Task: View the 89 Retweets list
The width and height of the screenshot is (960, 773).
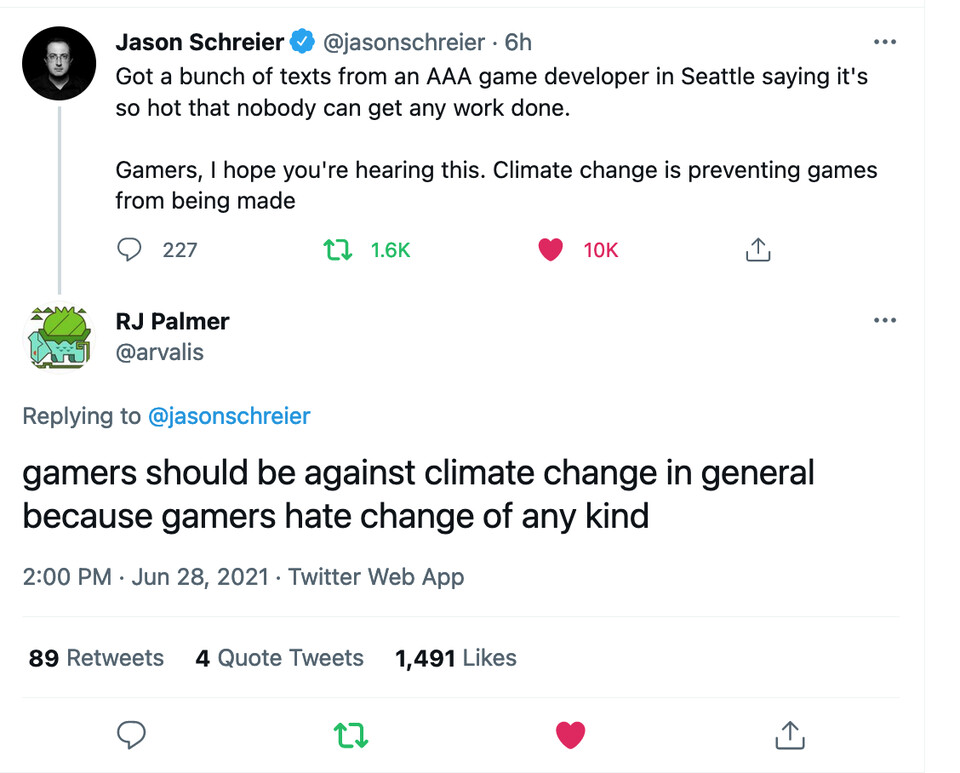Action: coord(96,658)
